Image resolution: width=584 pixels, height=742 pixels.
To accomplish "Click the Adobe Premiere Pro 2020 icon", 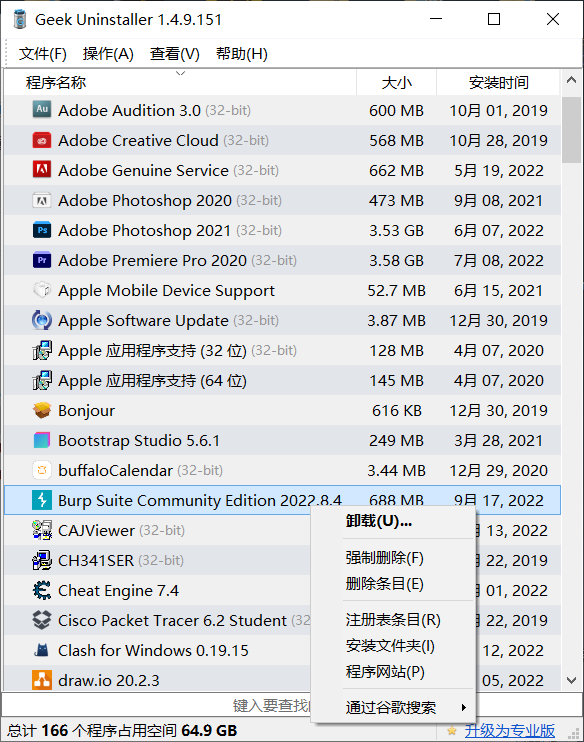I will [x=42, y=260].
